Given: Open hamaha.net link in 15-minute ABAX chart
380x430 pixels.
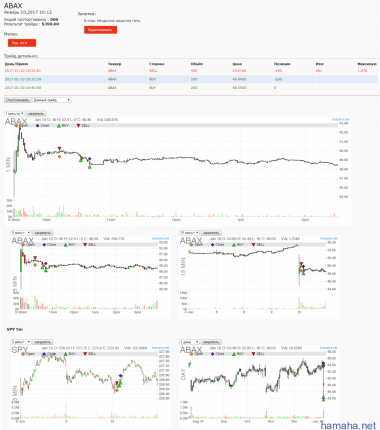Looking at the screenshot, I should point(329,239).
